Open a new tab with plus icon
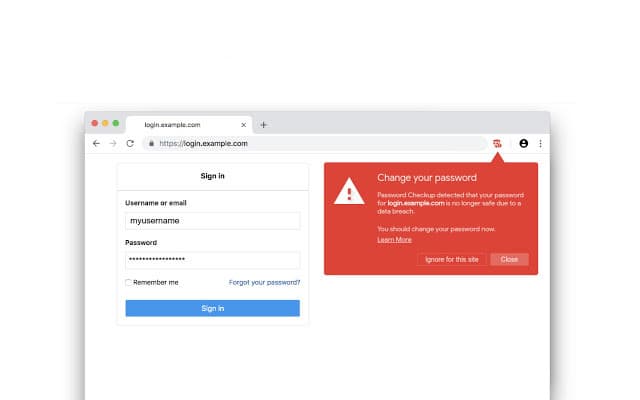 pos(264,125)
